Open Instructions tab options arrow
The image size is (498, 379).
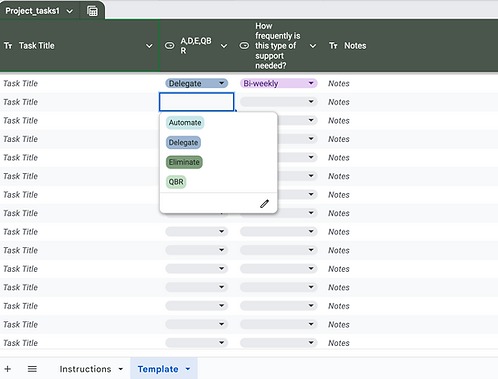121,369
